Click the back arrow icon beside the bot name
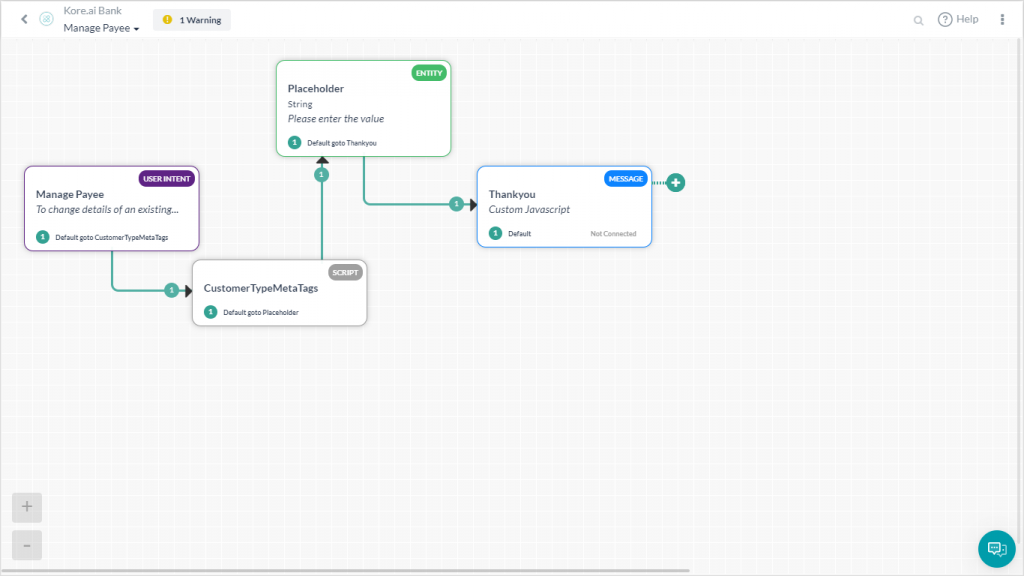Screen dimensions: 1024x576 [x=23, y=18]
